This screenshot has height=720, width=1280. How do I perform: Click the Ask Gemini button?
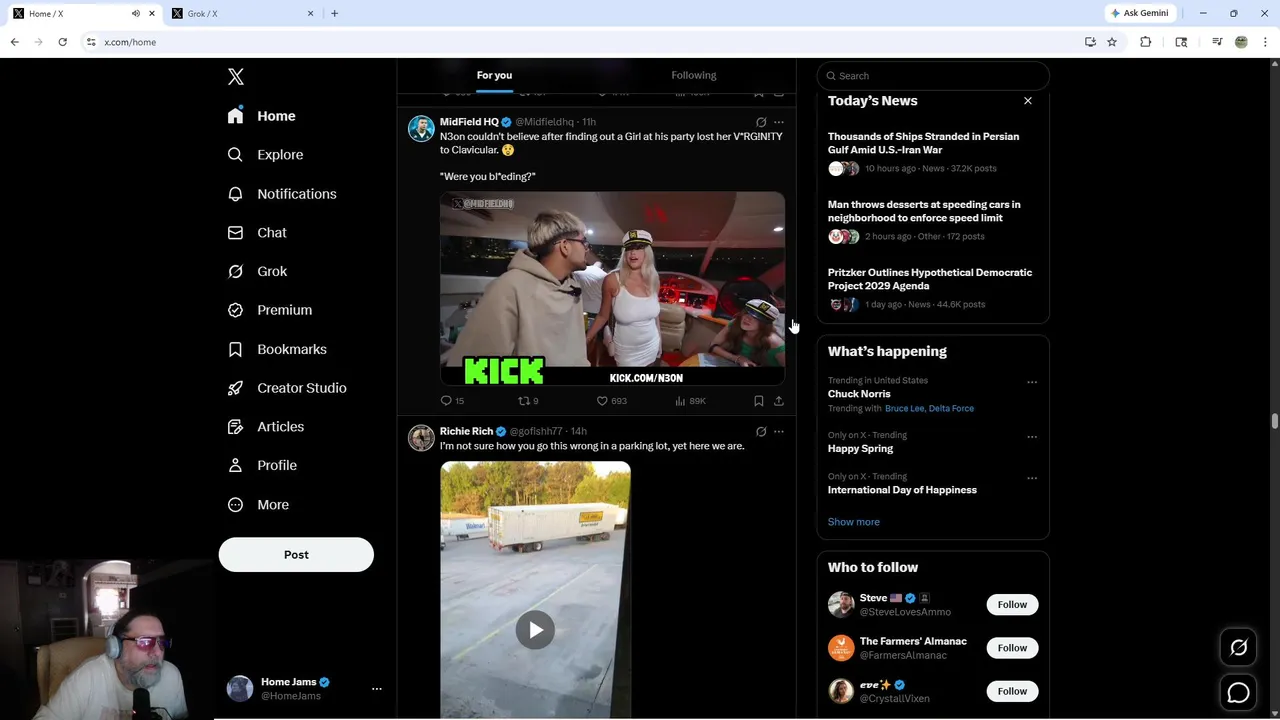1139,14
